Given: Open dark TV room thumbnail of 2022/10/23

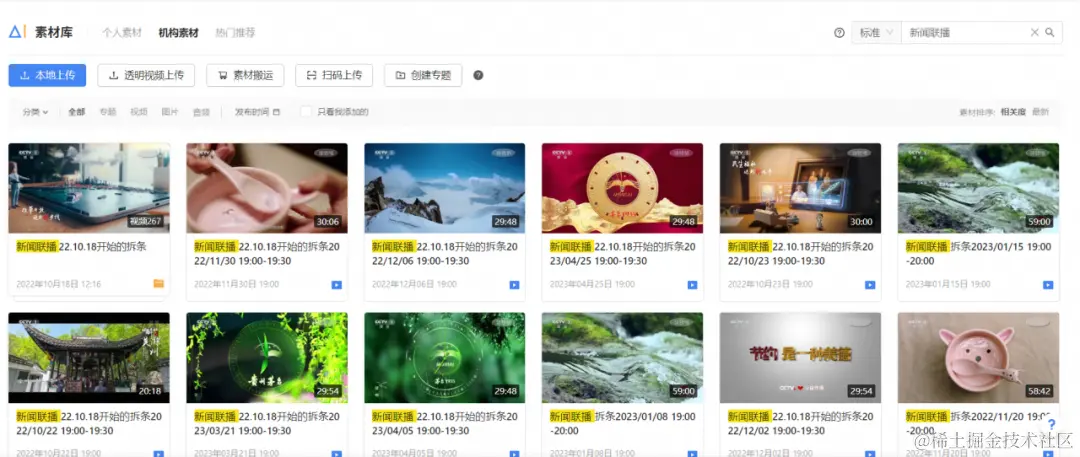Looking at the screenshot, I should tap(800, 188).
